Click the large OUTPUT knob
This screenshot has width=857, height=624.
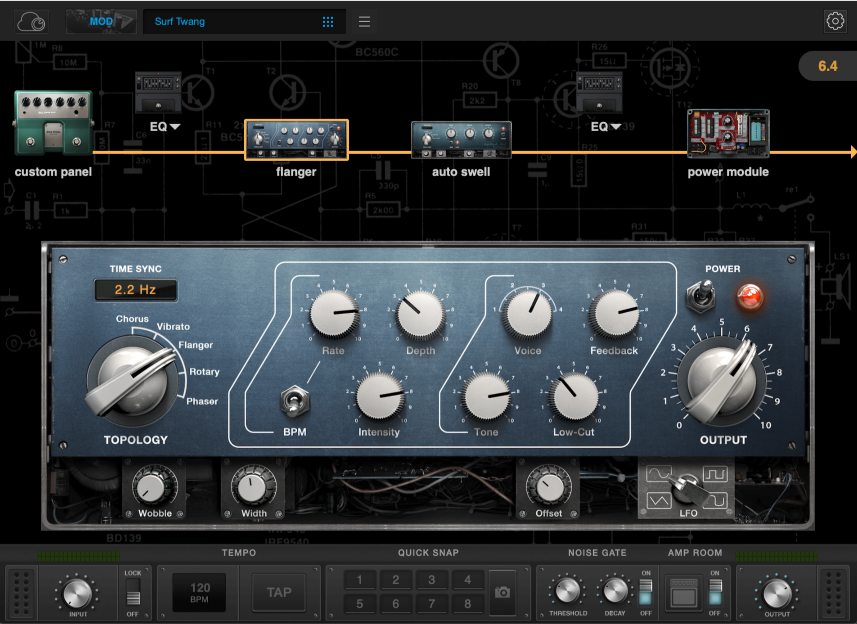coord(722,381)
